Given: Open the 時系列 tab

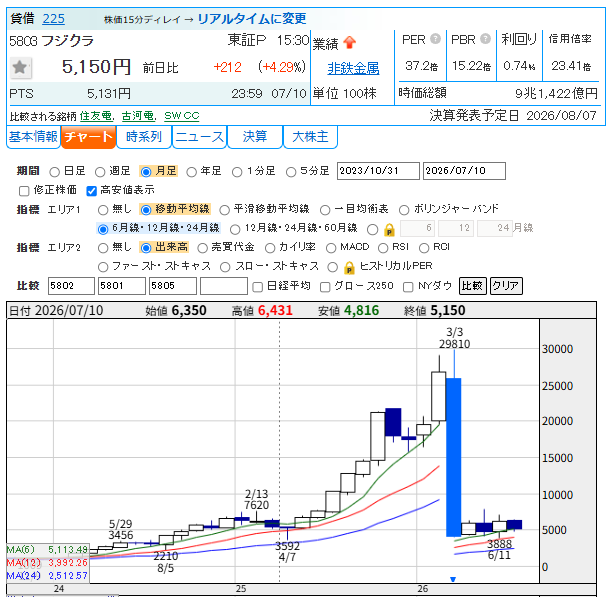Looking at the screenshot, I should [x=144, y=137].
